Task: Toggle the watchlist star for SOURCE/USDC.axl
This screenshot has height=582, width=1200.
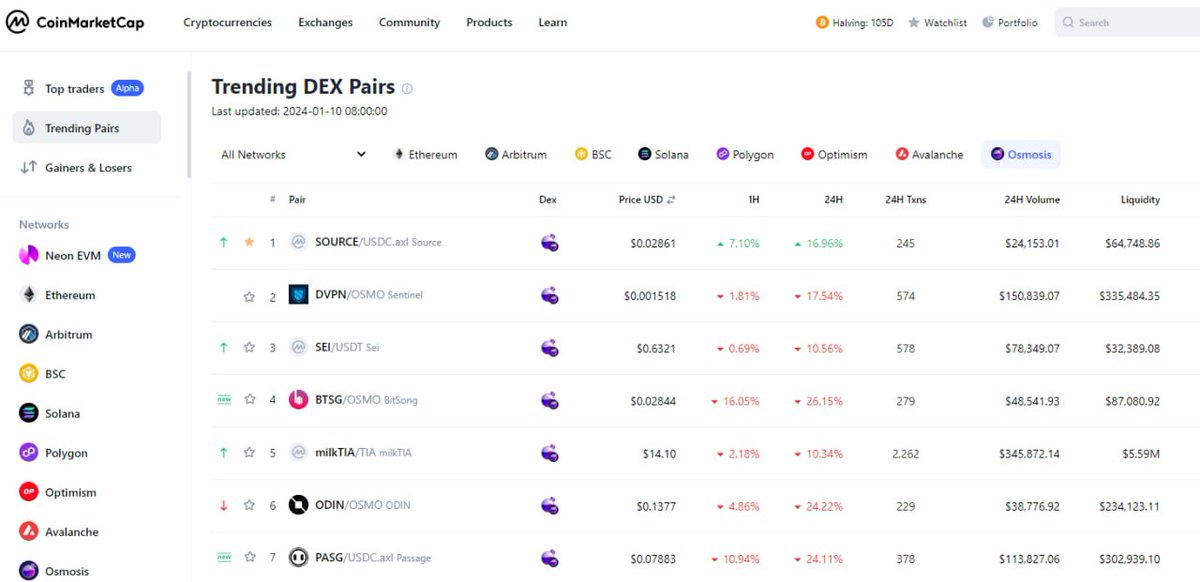Action: point(249,242)
